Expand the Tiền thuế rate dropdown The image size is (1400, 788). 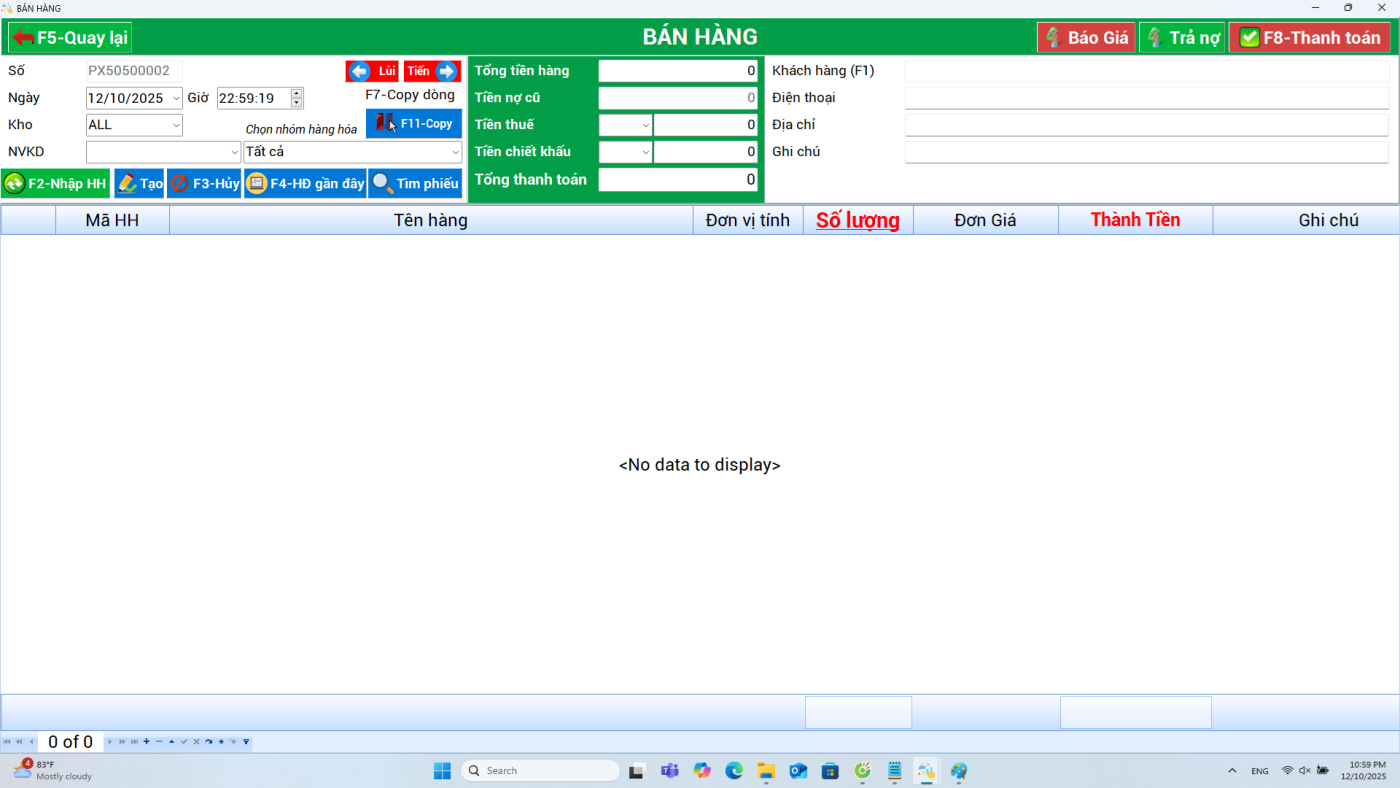pos(645,125)
